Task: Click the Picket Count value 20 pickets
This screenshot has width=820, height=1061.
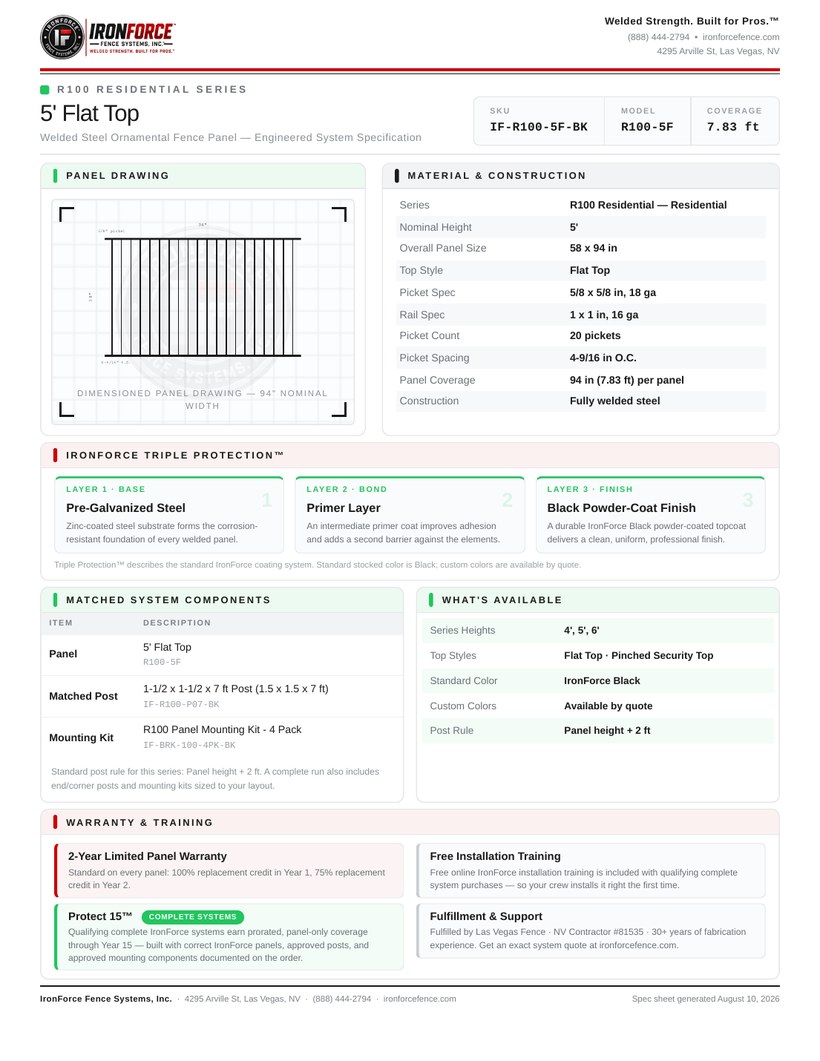Action: point(595,336)
